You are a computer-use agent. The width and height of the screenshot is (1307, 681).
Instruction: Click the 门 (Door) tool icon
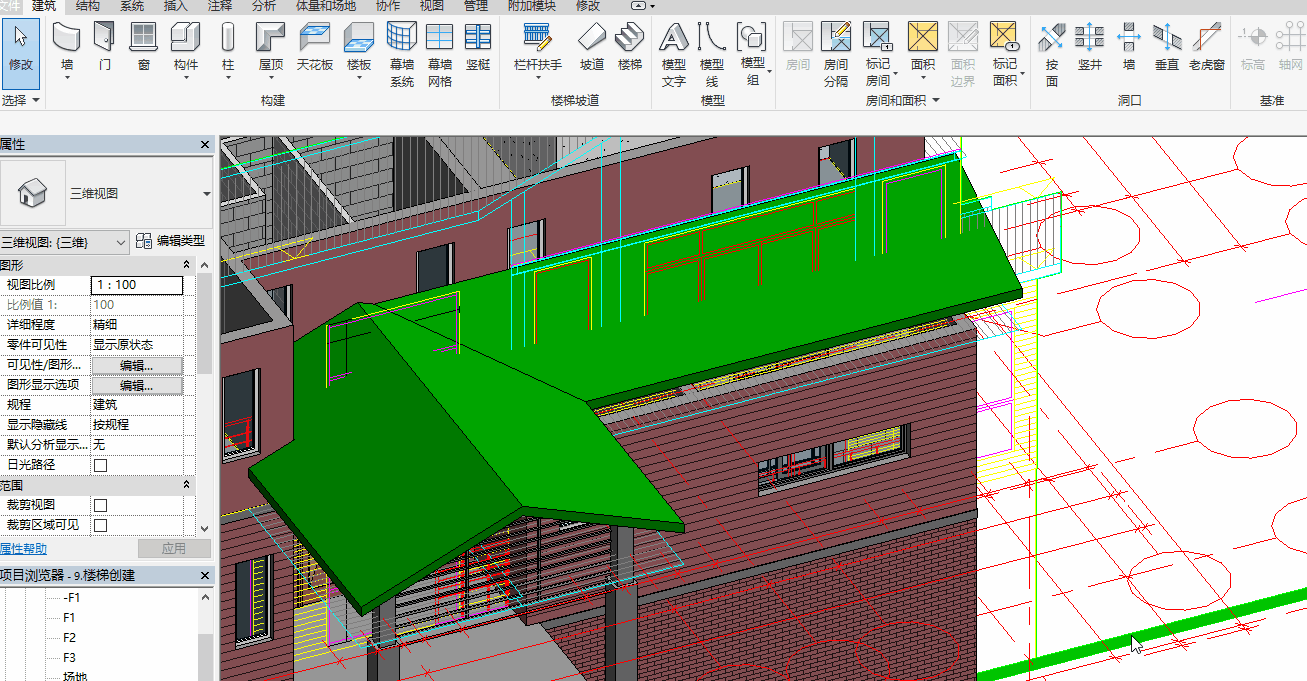(x=104, y=37)
